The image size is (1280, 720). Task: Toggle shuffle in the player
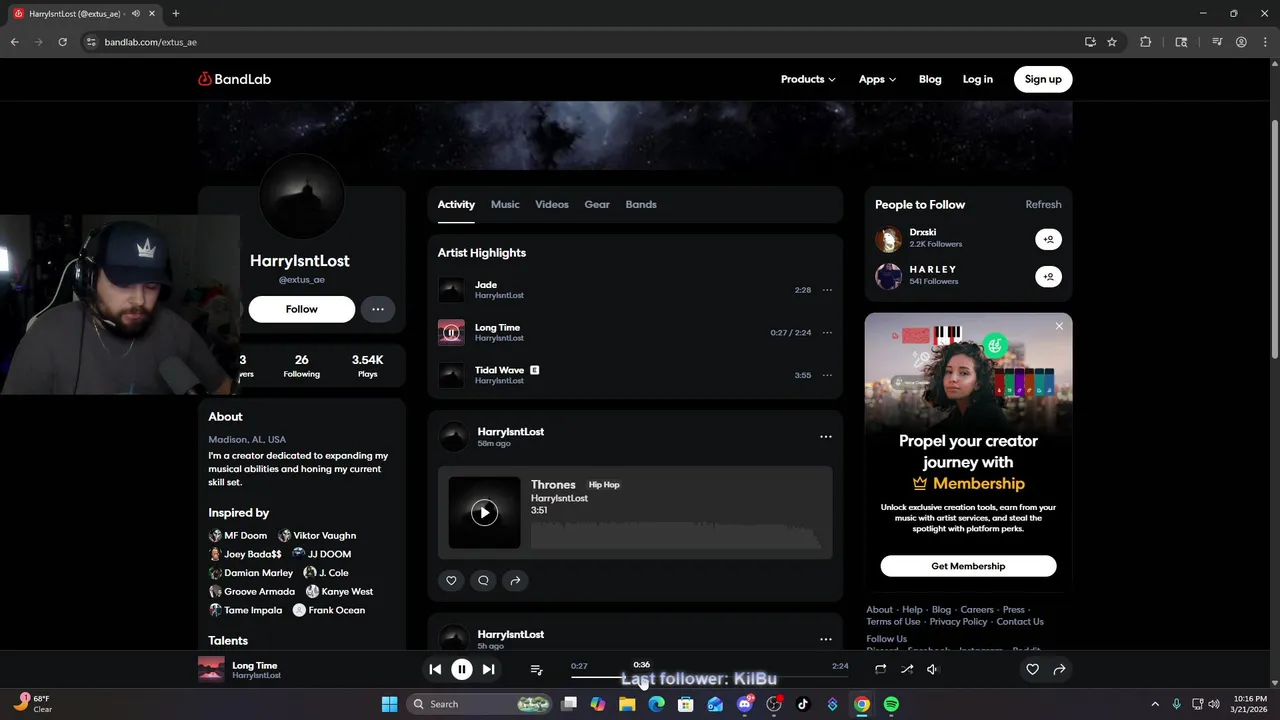(907, 669)
